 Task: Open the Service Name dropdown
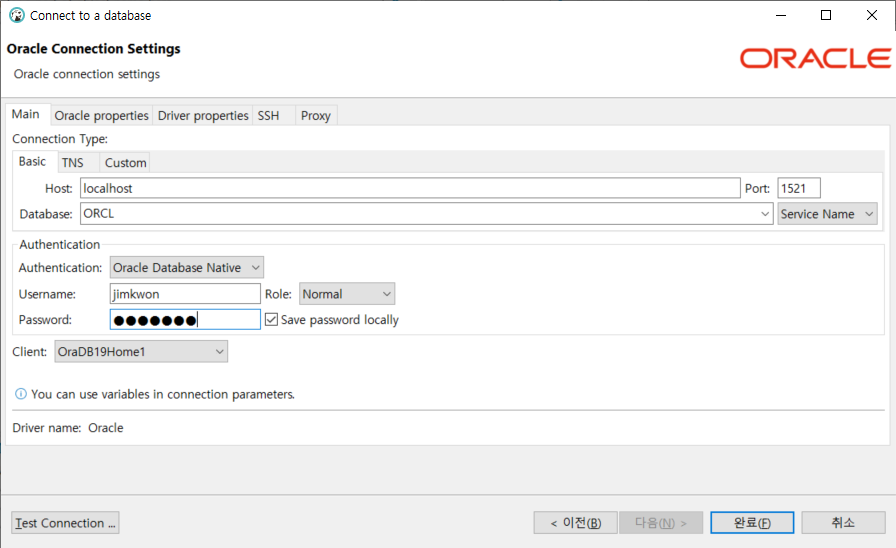pos(827,214)
